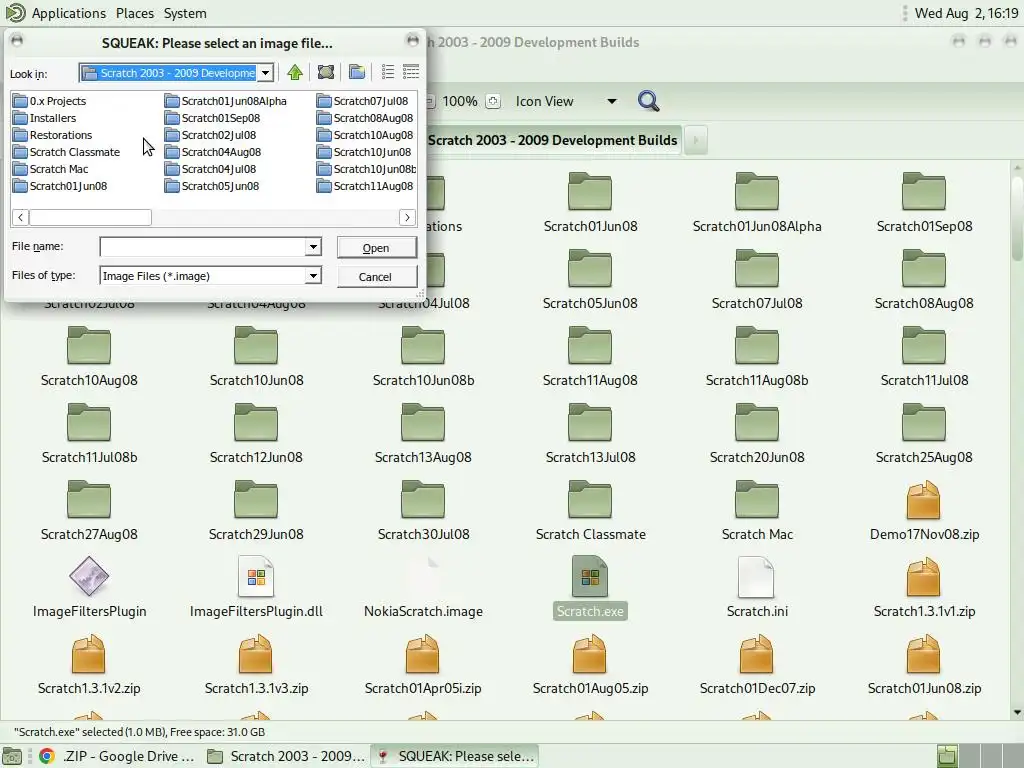Select Scratch07Jul08 in the dialog list
The width and height of the screenshot is (1024, 768).
(x=363, y=101)
